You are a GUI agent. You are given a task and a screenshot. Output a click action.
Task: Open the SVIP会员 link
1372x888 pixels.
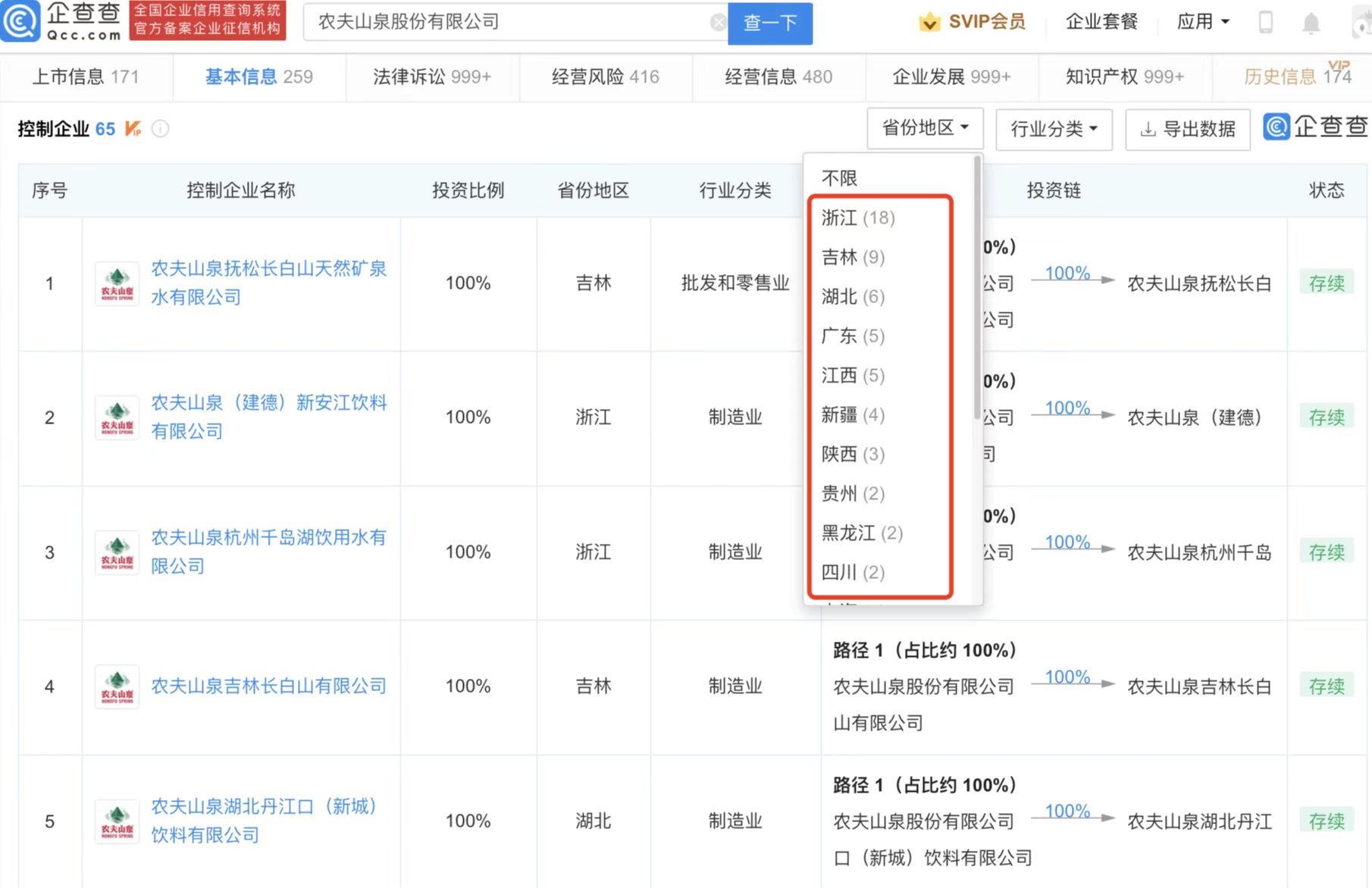point(987,22)
